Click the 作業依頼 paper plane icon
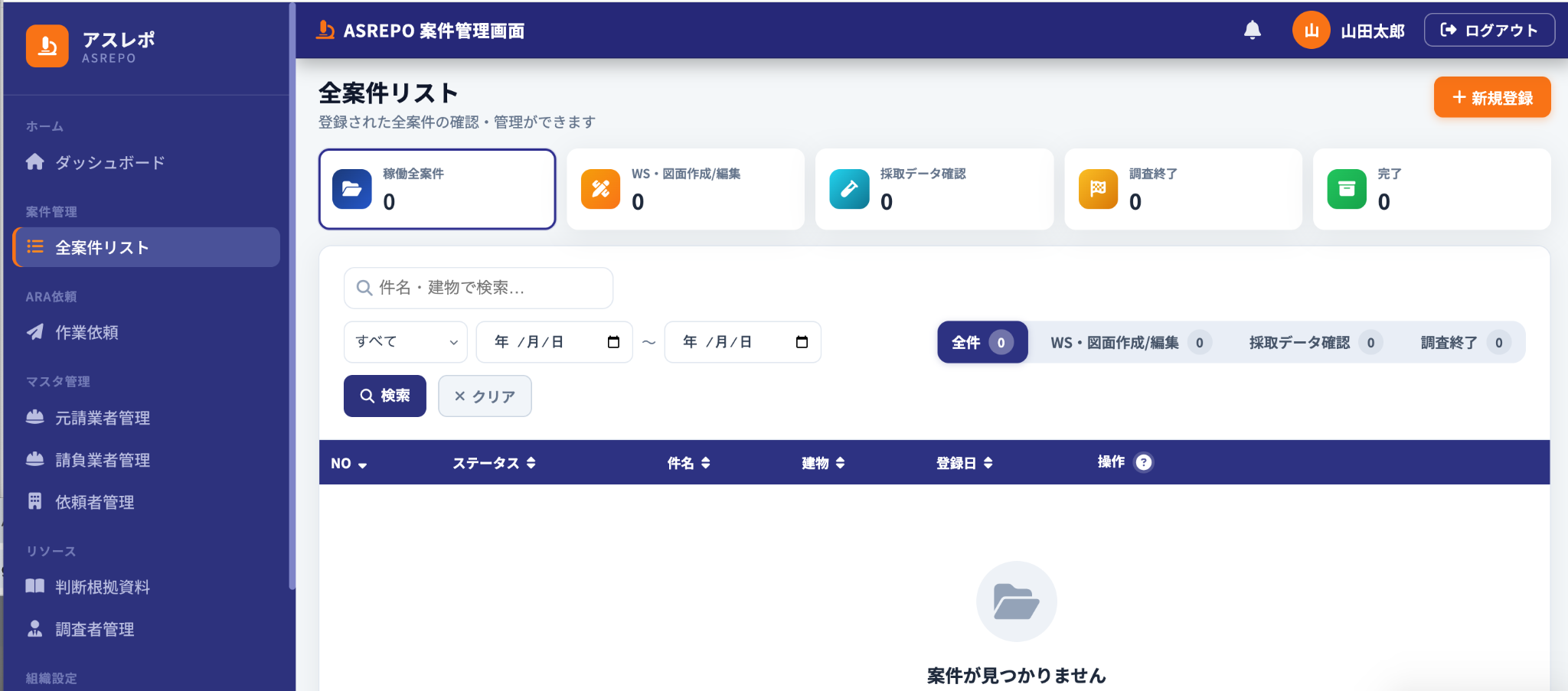 [x=35, y=331]
